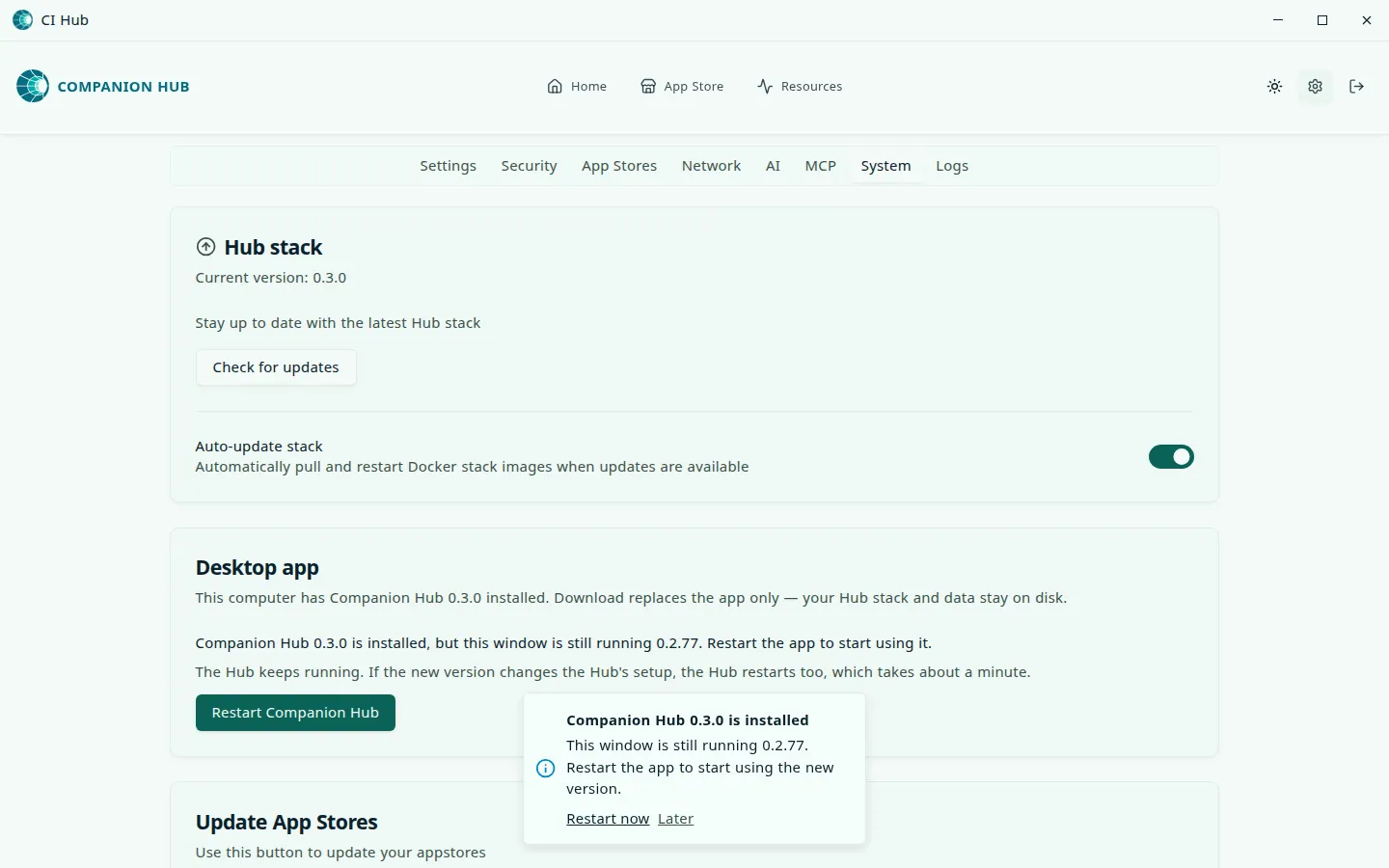
Task: Open settings via the gear icon
Action: (1315, 86)
